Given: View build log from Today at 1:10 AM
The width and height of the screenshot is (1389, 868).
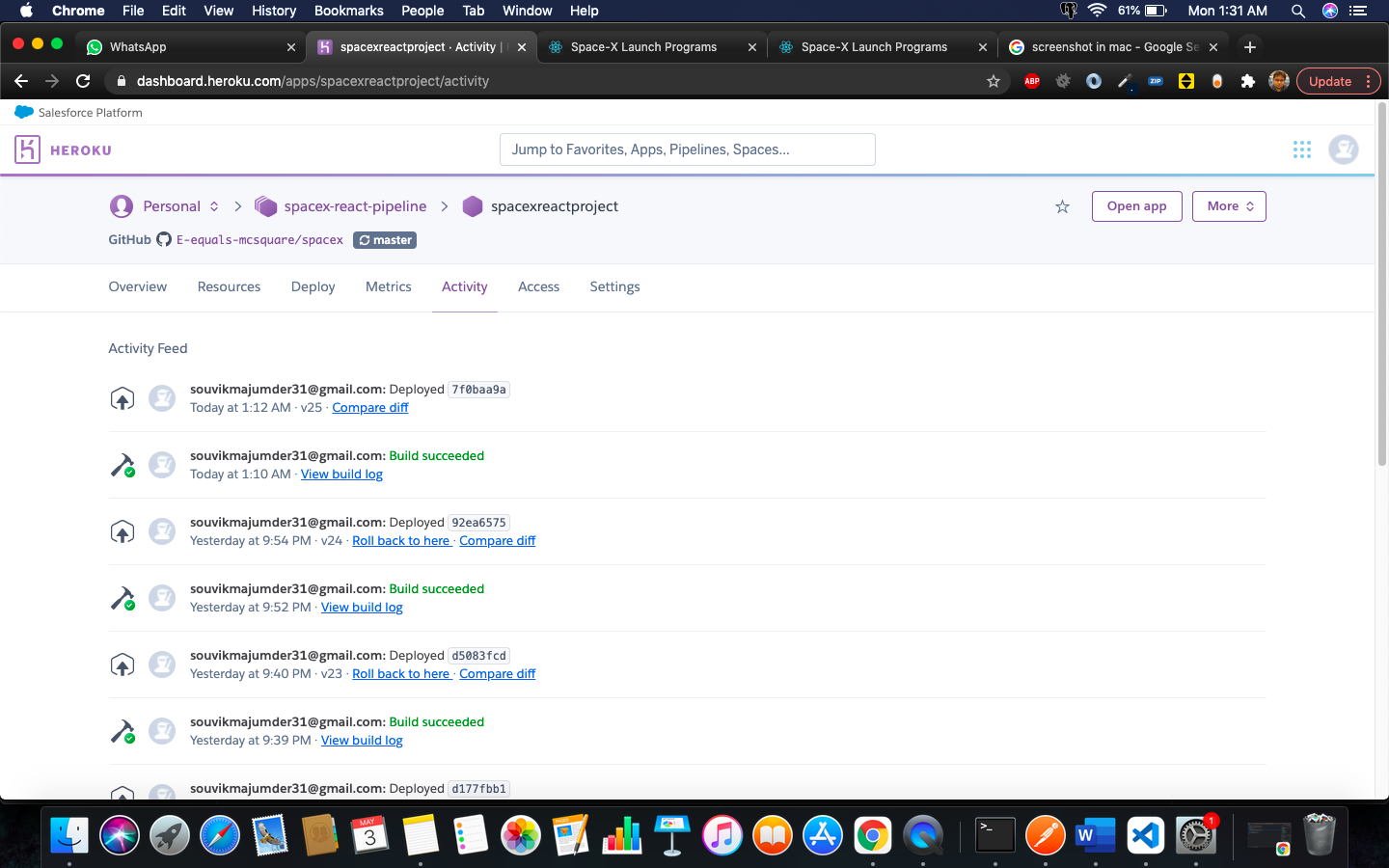Looking at the screenshot, I should pyautogui.click(x=341, y=475).
